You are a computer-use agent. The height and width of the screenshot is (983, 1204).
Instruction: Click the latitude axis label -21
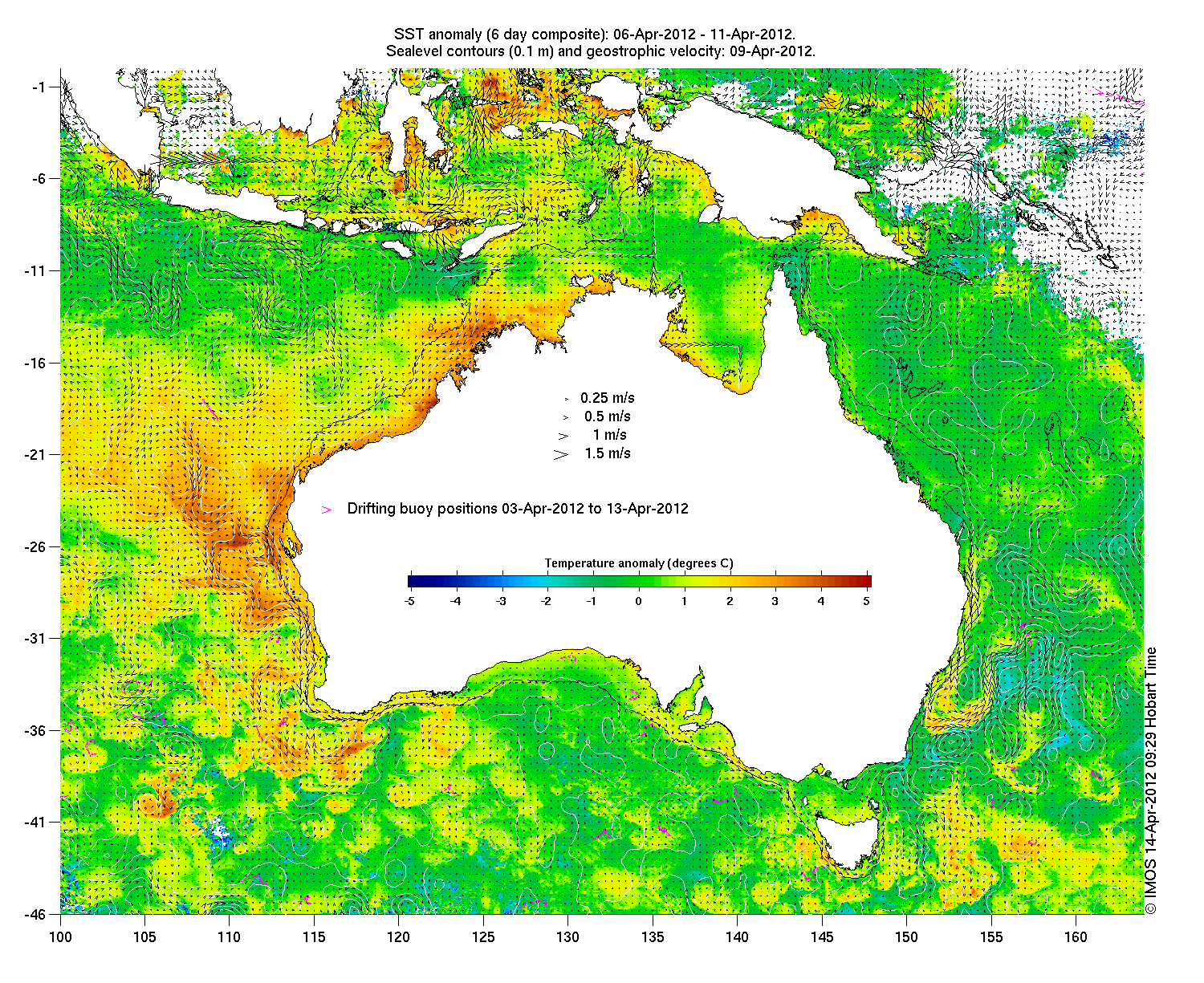coord(35,454)
